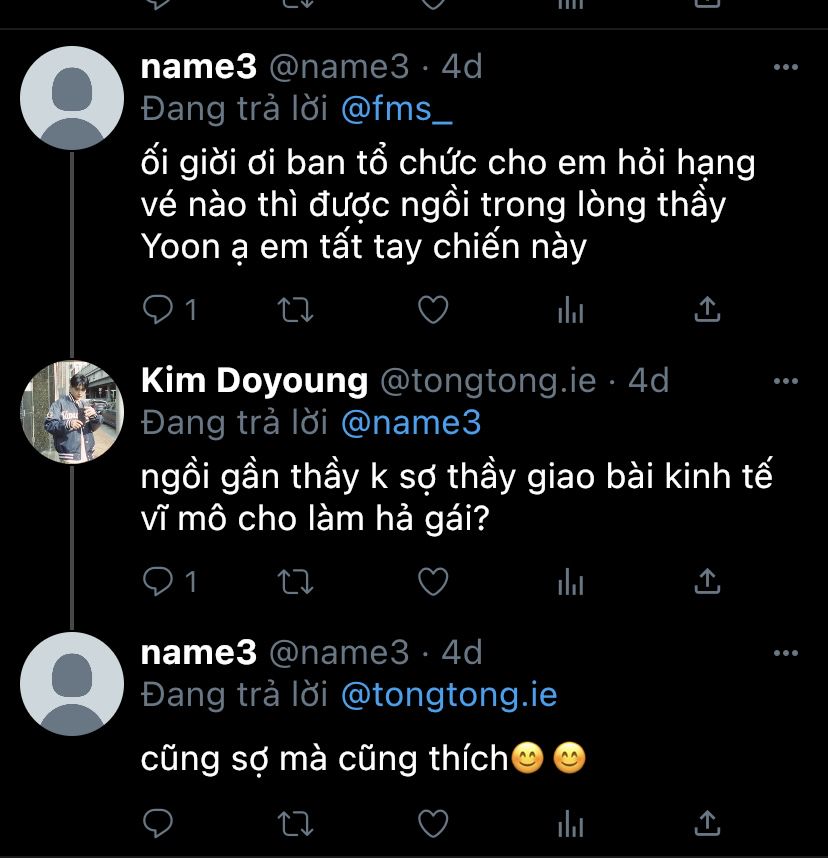Open more options on Kim Doyoung's tweet

point(787,381)
